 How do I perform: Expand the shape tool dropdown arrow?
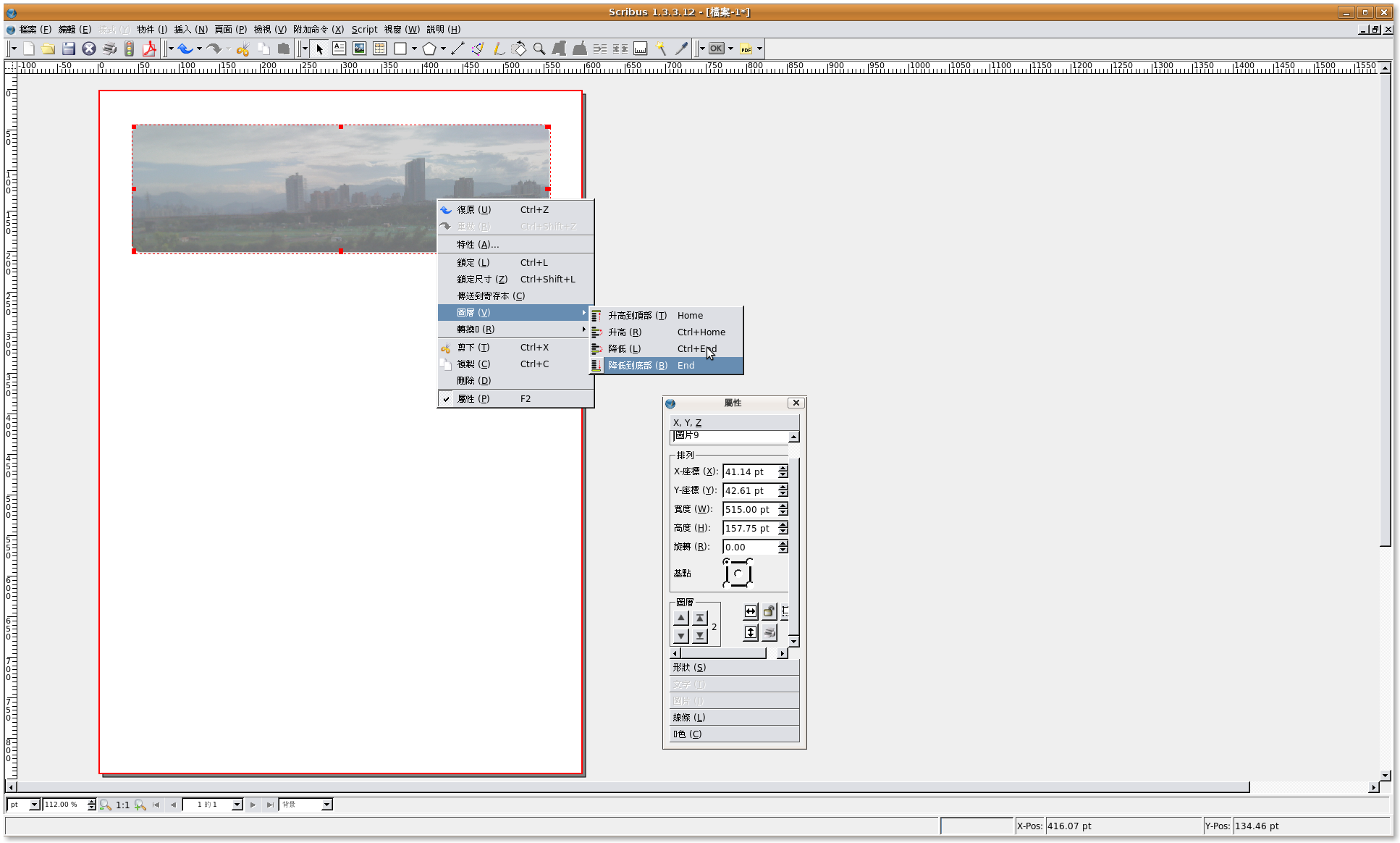pos(414,49)
